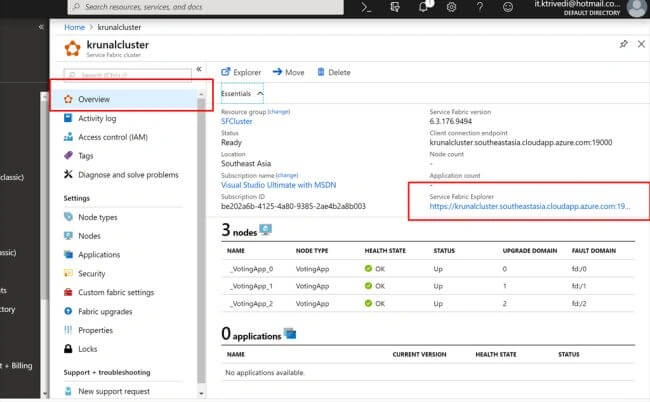This screenshot has width=650, height=402.
Task: Select the _VotingApp_1 node row
Action: pyautogui.click(x=427, y=286)
